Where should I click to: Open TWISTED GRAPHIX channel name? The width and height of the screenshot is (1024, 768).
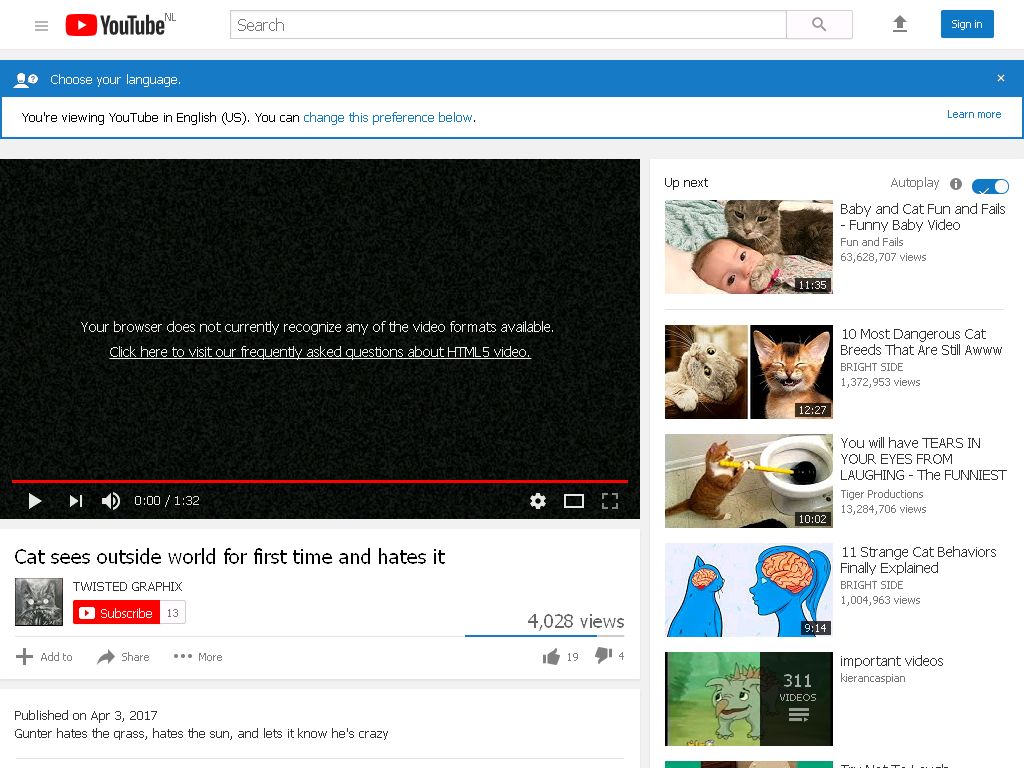[x=127, y=586]
